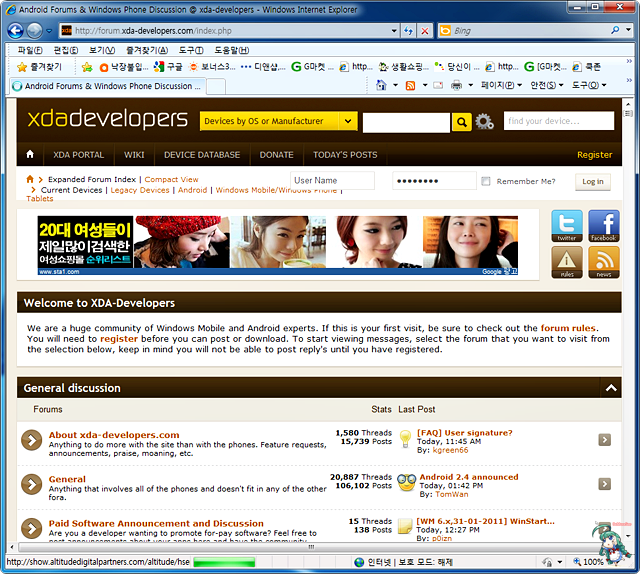This screenshot has height=574, width=640.
Task: Open the Twitter social icon
Action: 567,226
